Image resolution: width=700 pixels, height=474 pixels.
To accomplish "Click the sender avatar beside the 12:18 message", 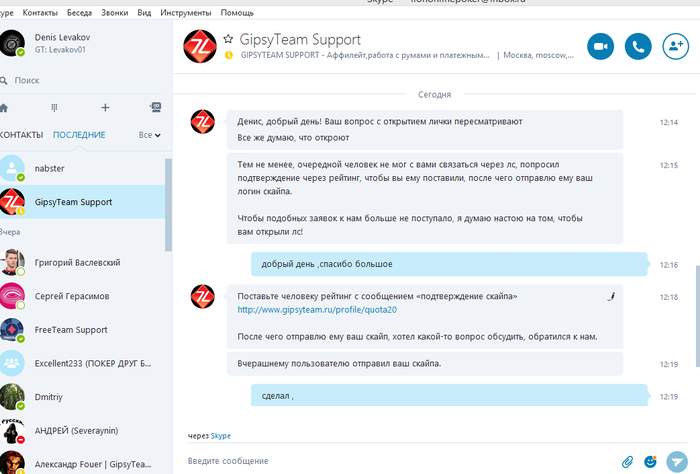I will (x=202, y=296).
